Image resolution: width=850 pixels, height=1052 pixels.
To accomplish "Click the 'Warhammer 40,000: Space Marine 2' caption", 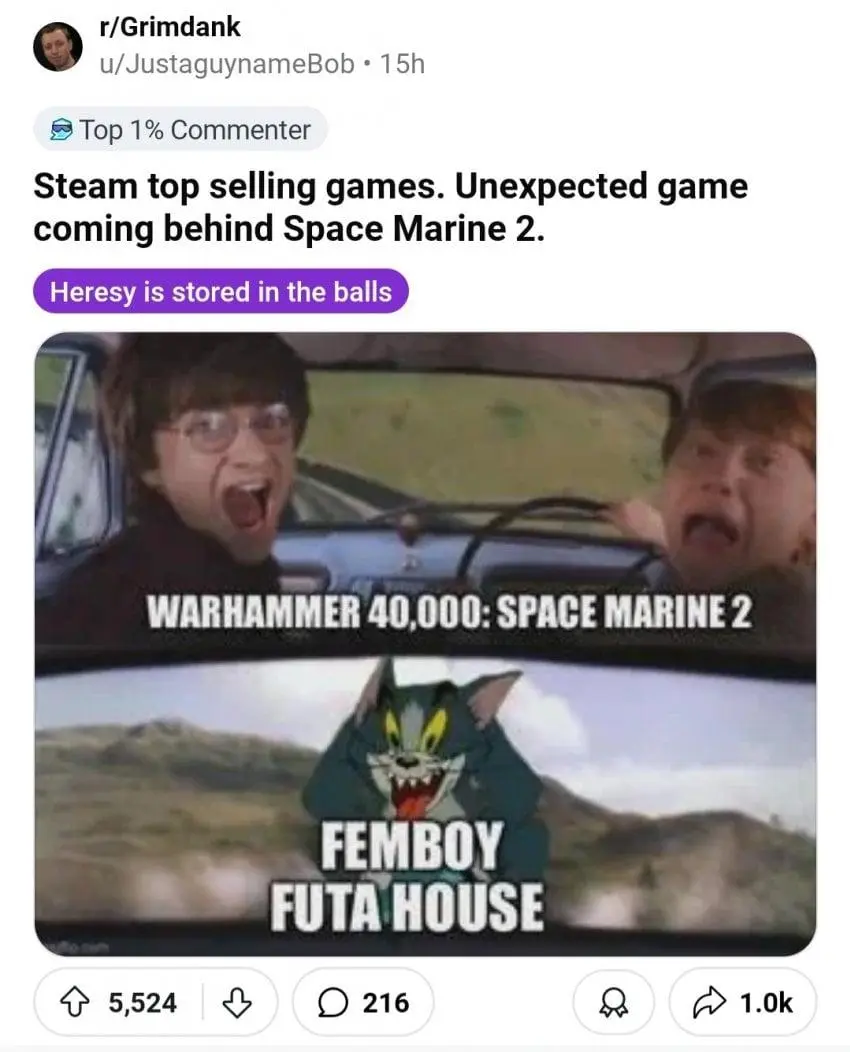I will (x=449, y=612).
